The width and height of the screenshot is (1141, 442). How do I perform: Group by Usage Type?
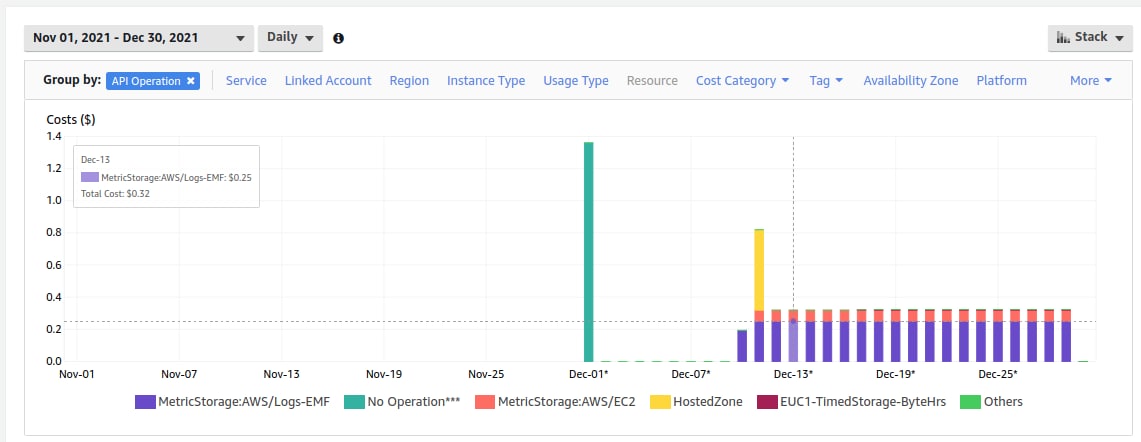tap(576, 81)
